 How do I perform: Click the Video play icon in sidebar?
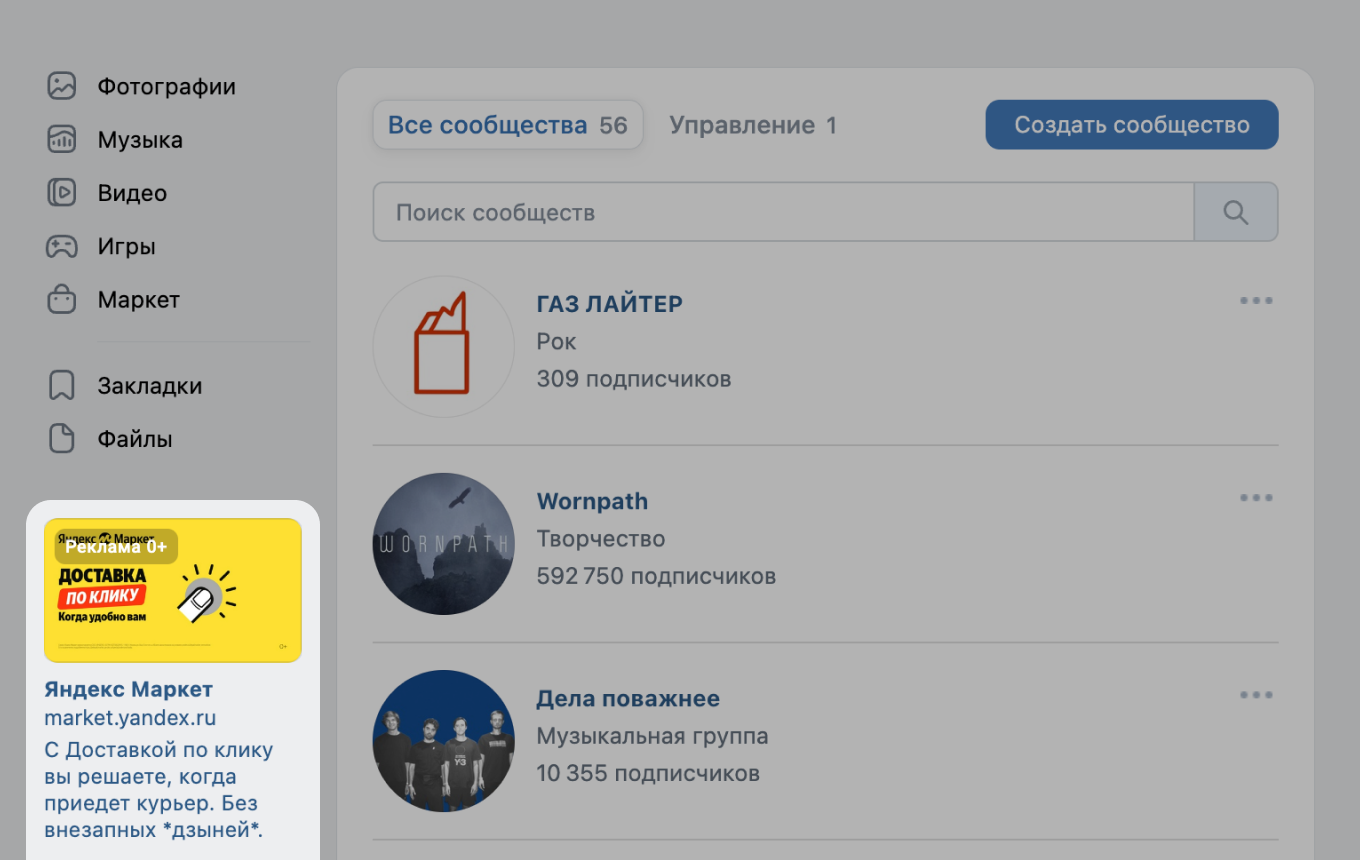[62, 193]
